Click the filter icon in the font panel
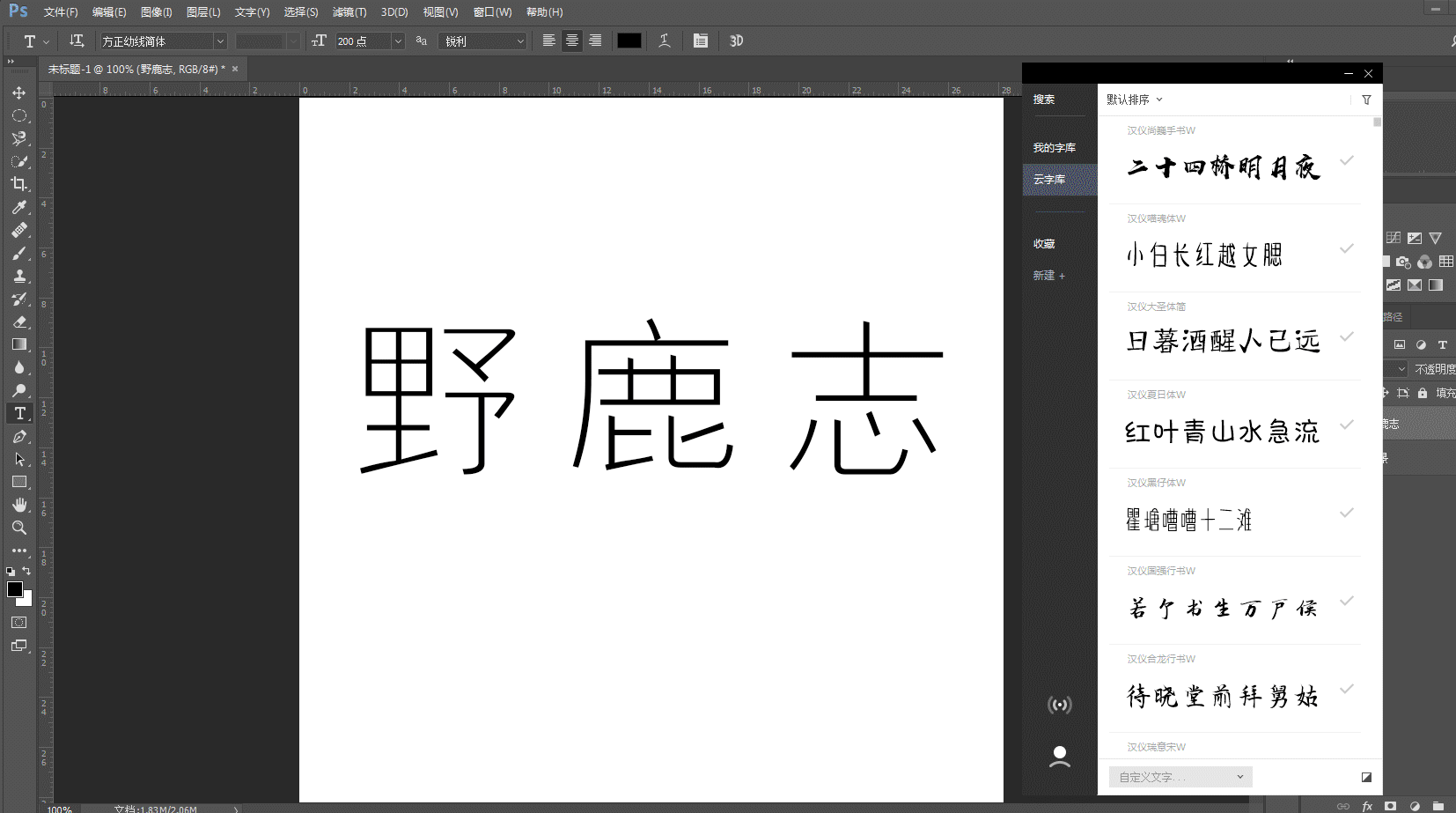Image resolution: width=1456 pixels, height=813 pixels. (1365, 100)
